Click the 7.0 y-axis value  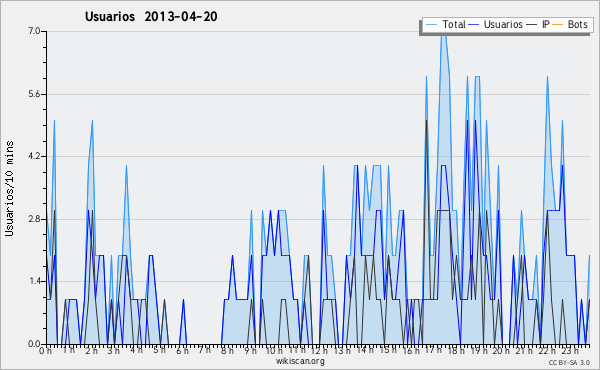pyautogui.click(x=34, y=31)
